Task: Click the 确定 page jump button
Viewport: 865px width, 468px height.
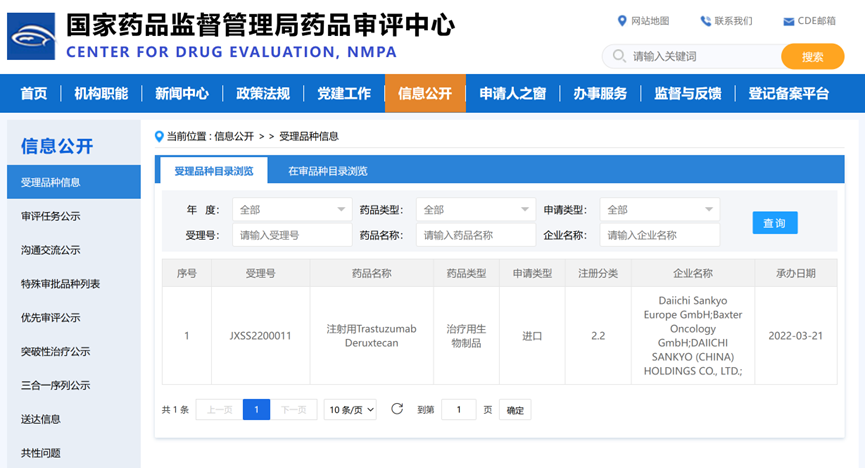Action: click(x=515, y=410)
